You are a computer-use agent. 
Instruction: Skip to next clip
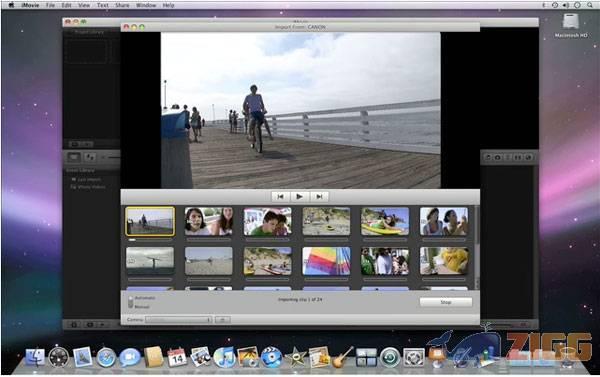[319, 196]
